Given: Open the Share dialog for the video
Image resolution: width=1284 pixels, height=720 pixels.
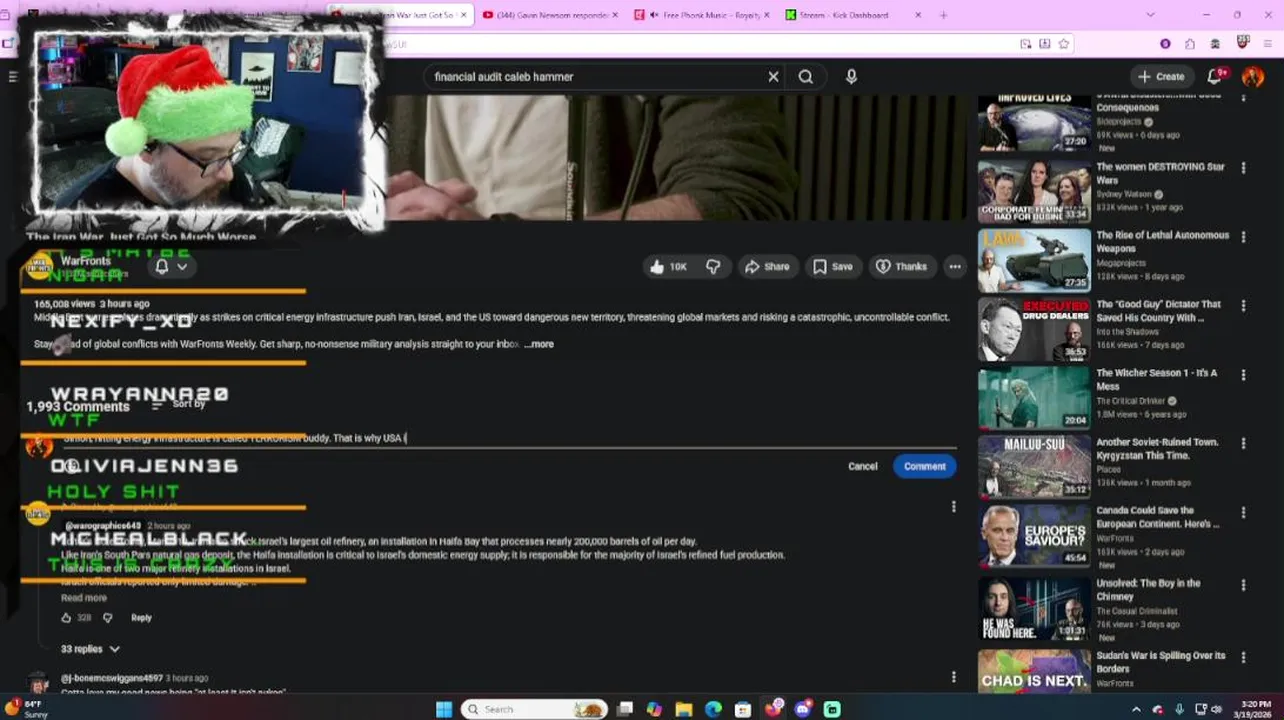Looking at the screenshot, I should point(767,267).
